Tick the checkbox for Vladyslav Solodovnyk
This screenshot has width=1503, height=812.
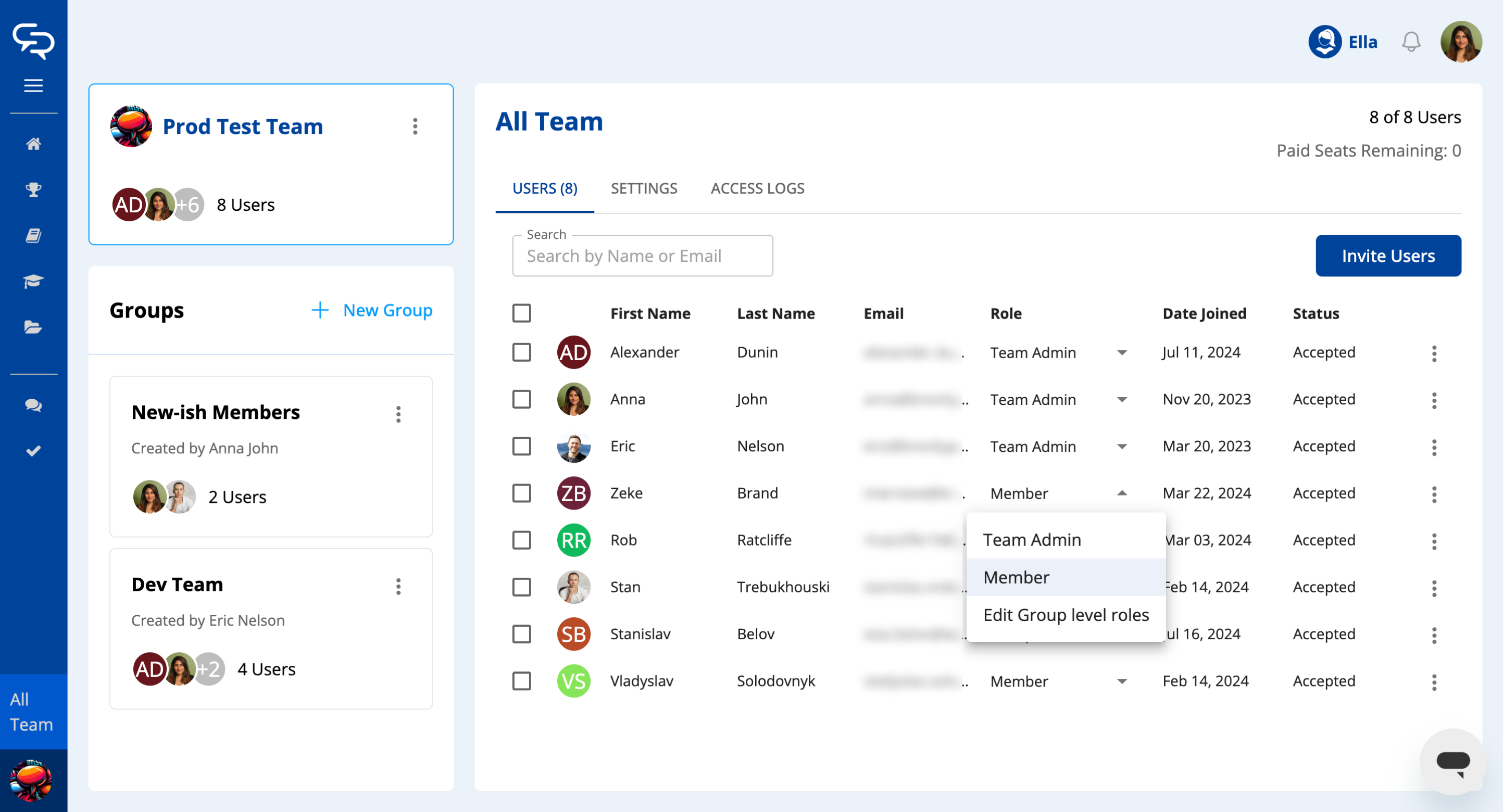[x=522, y=681]
